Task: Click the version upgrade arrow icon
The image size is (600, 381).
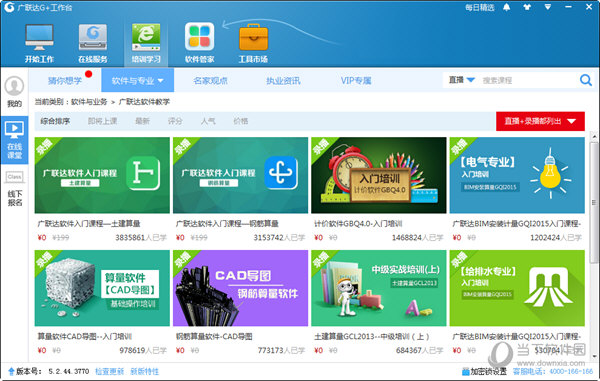Action: pos(11,371)
